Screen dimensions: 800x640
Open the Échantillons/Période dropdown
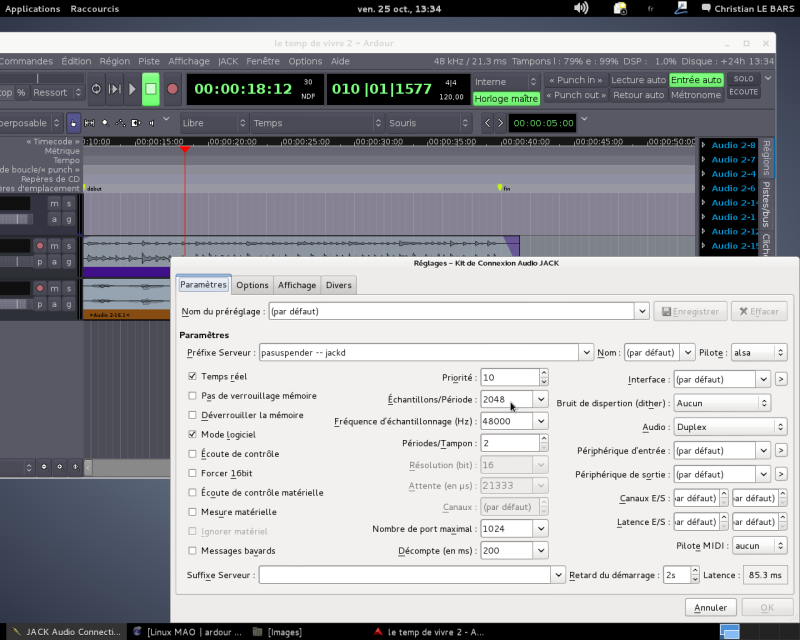541,398
